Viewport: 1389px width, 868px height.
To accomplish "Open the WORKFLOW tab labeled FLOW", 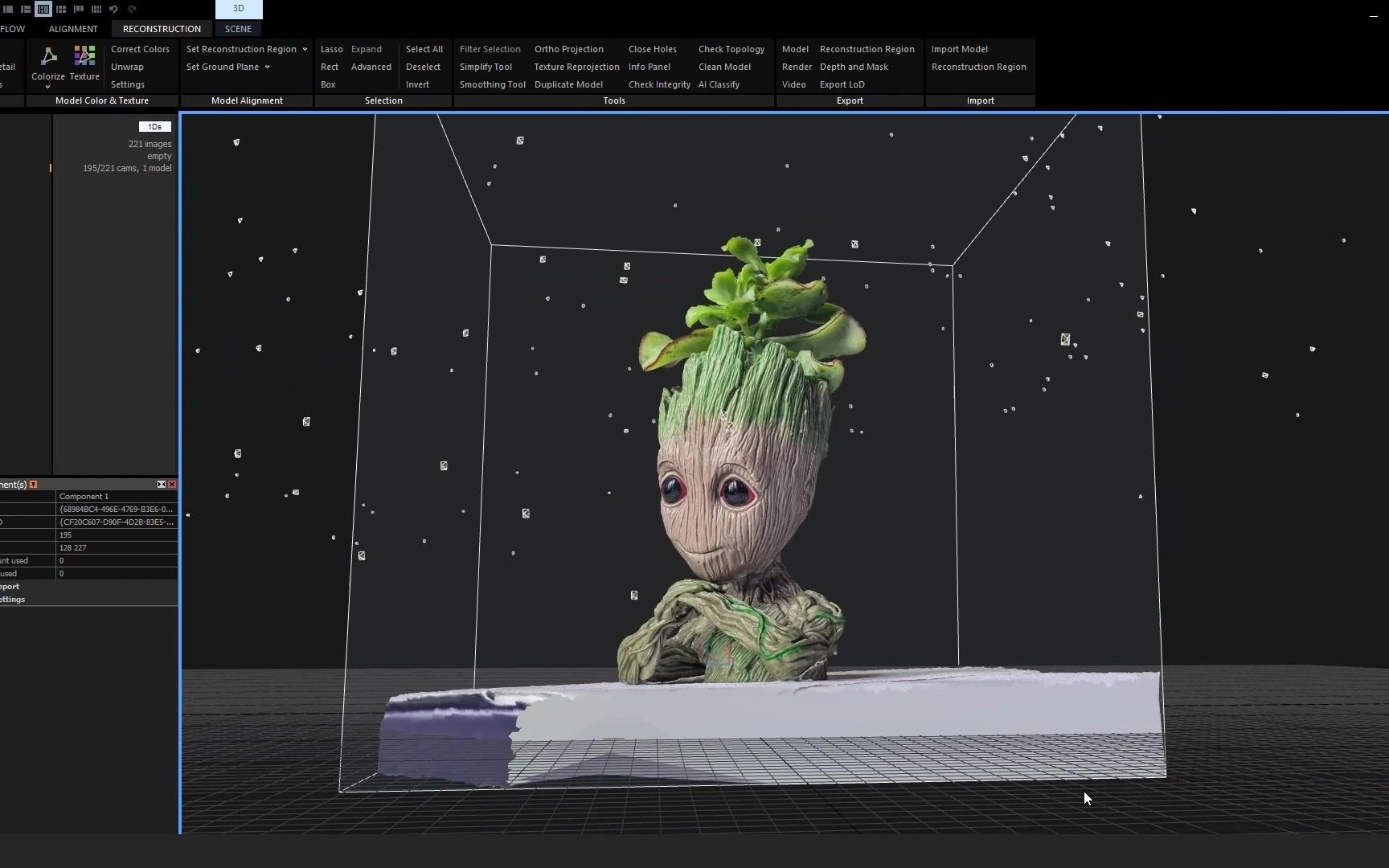I will point(12,29).
